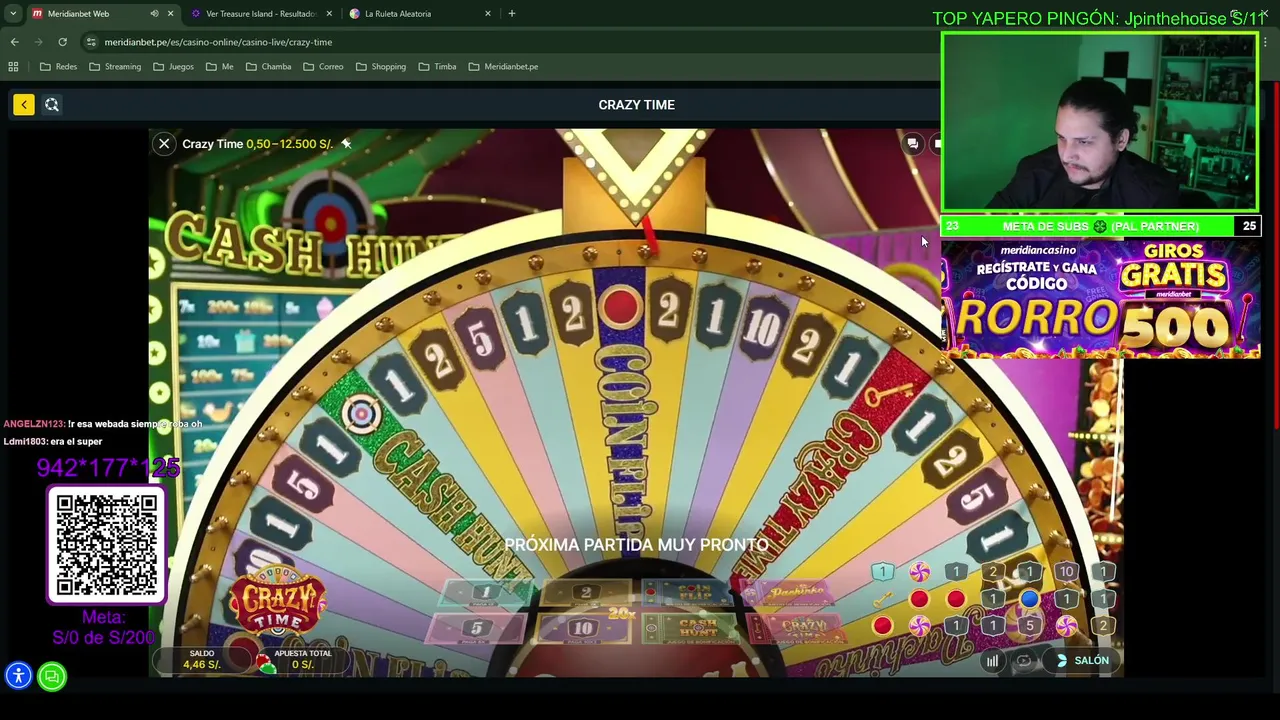The width and height of the screenshot is (1280, 720).
Task: Open the accessibility icon bottom left
Action: [18, 676]
